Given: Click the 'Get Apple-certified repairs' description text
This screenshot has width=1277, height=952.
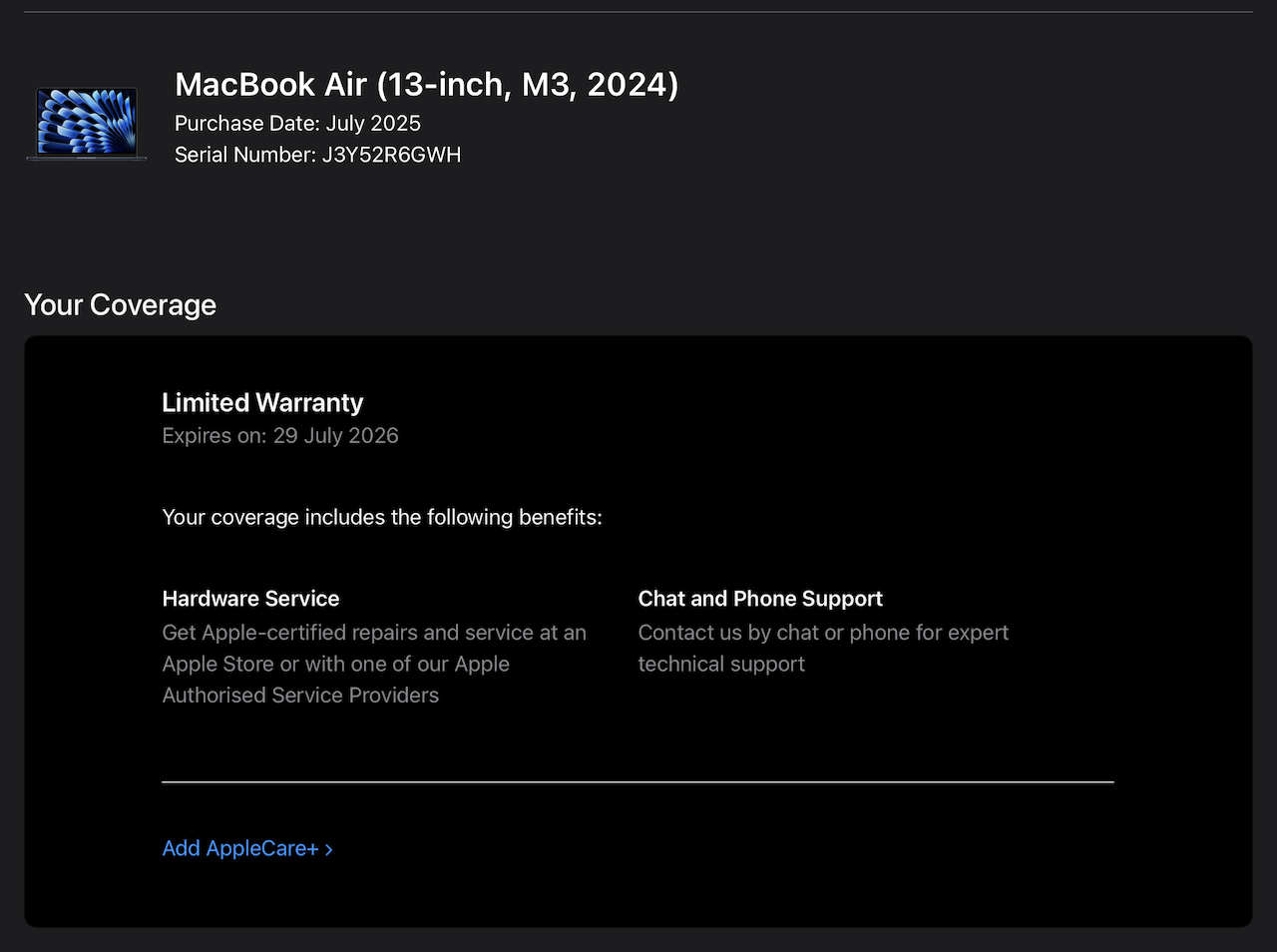Looking at the screenshot, I should [374, 664].
